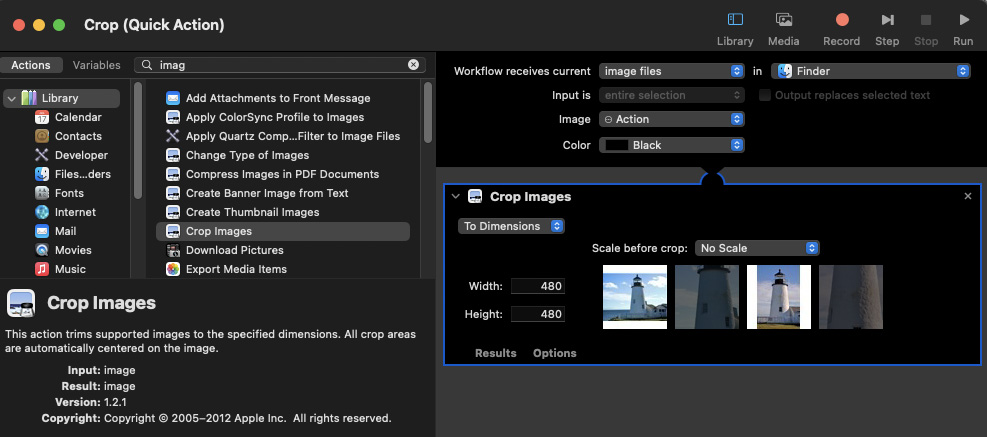987x437 pixels.
Task: Click the Height input field
Action: pos(538,314)
